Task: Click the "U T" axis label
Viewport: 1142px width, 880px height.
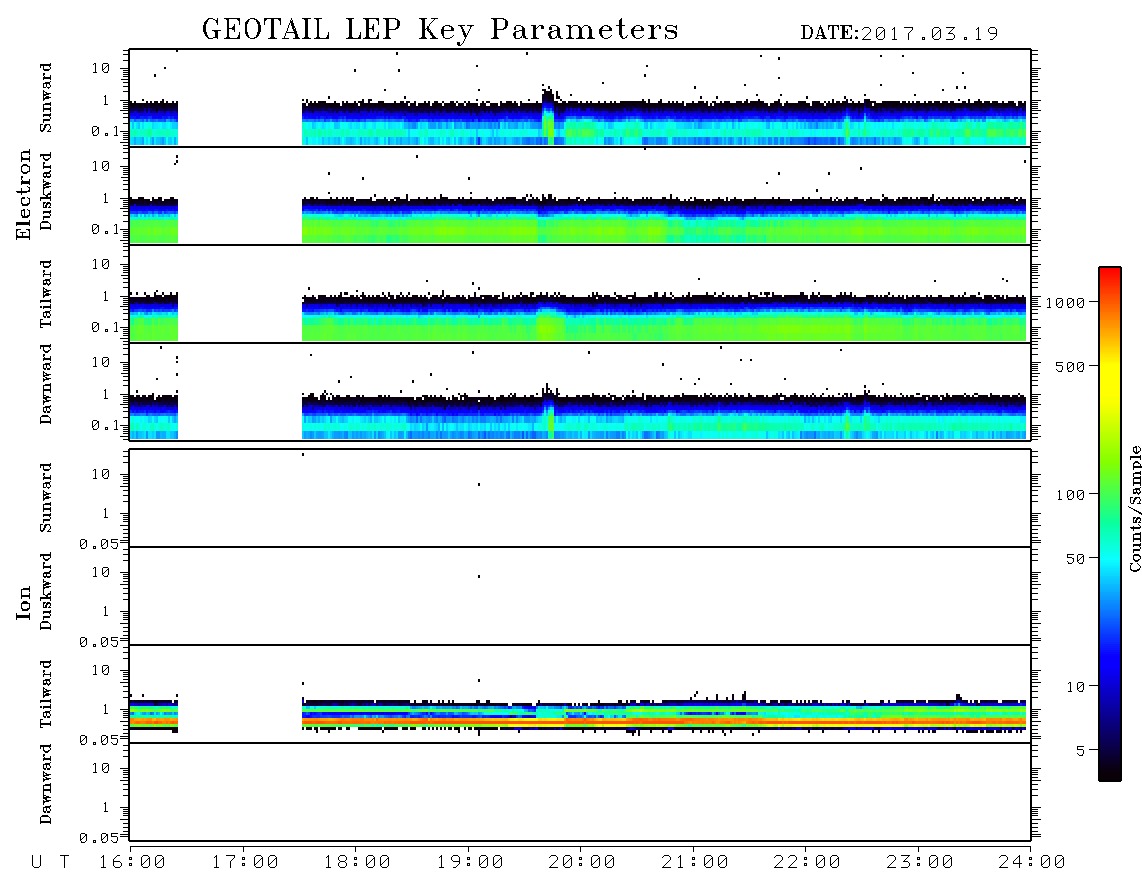Action: pos(51,863)
